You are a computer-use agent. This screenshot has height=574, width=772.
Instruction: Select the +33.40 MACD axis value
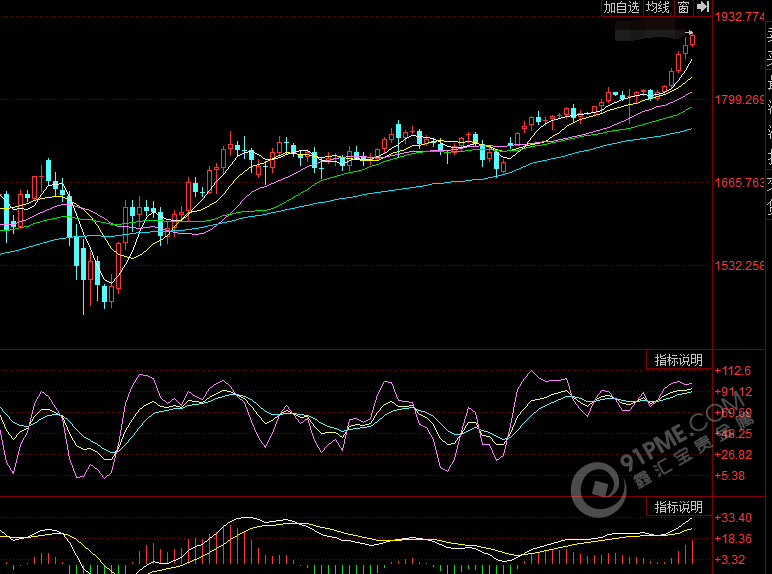733,518
